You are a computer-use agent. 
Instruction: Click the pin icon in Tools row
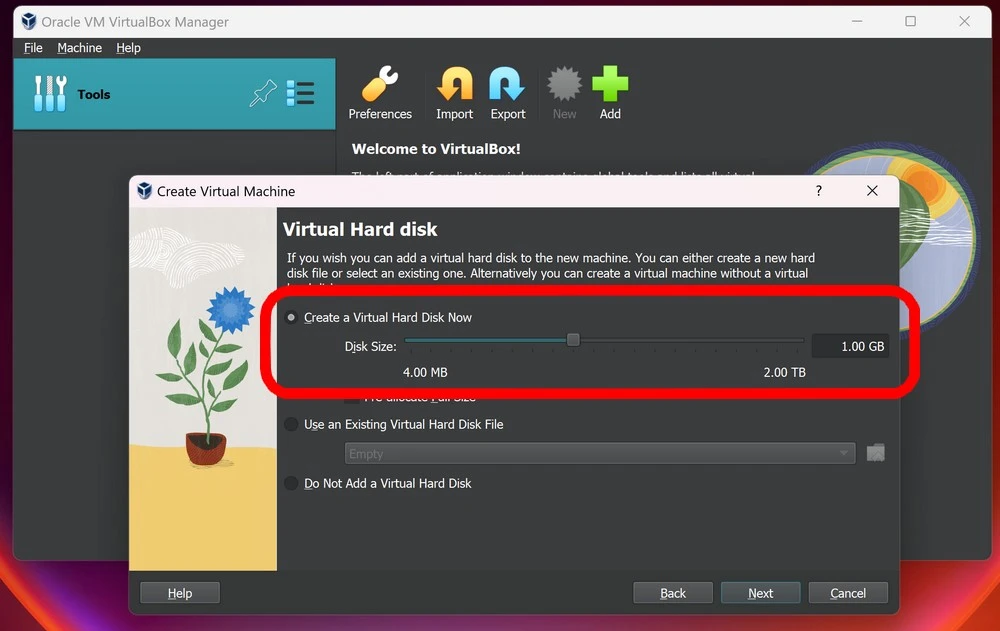[x=262, y=94]
